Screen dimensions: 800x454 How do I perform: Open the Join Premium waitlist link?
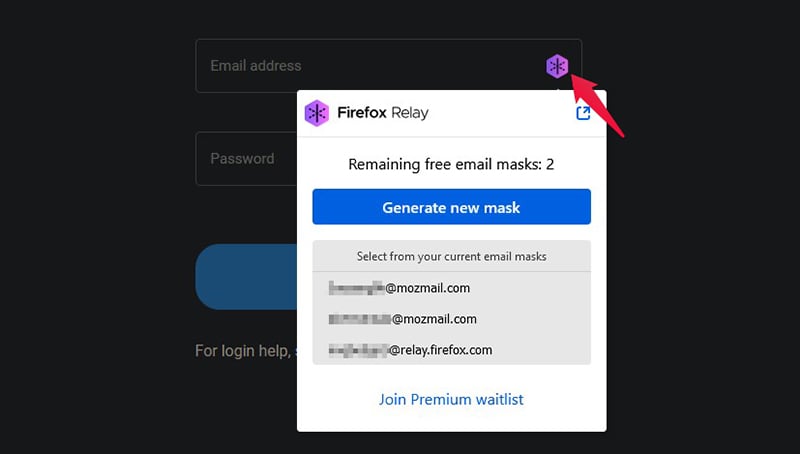point(451,399)
